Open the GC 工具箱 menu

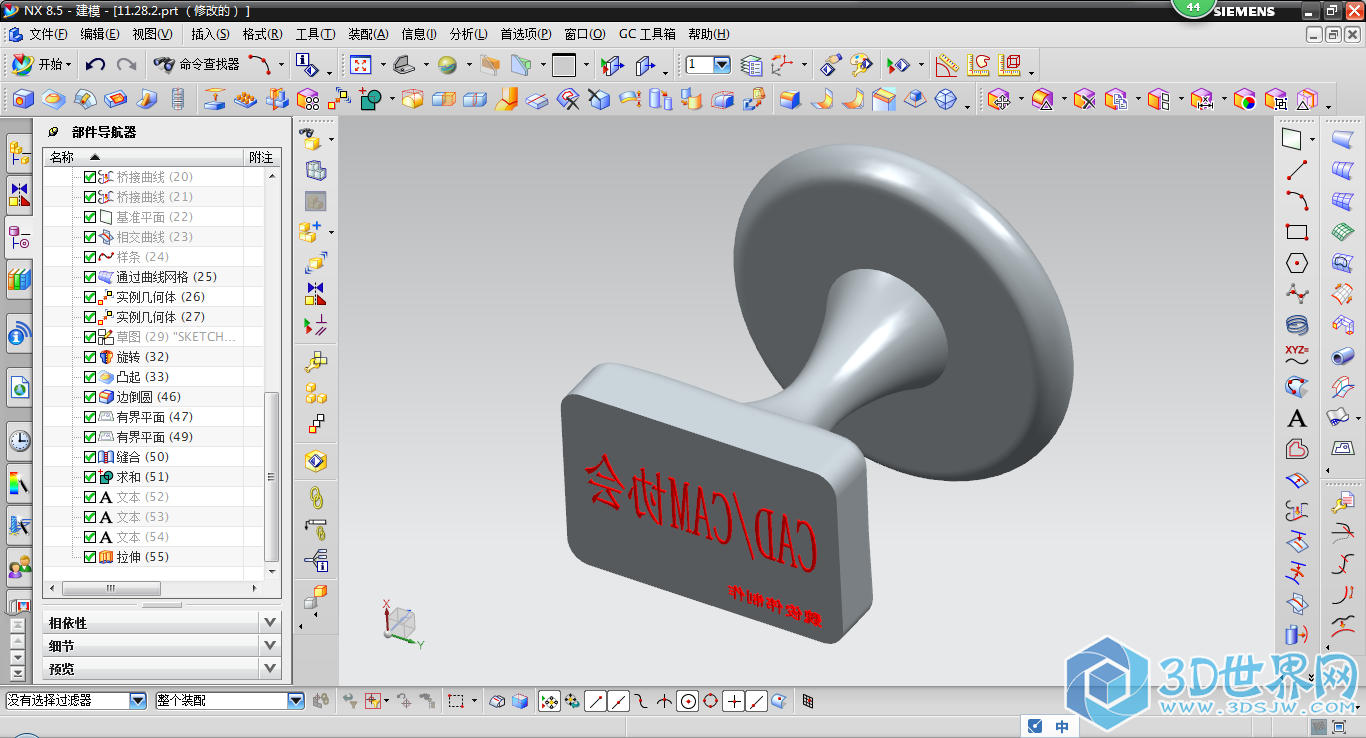point(647,34)
